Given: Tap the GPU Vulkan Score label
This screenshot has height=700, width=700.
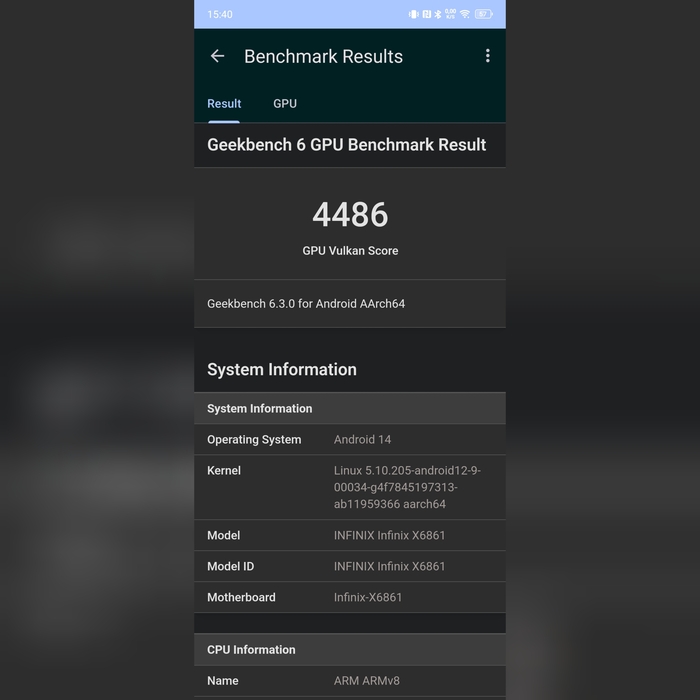Looking at the screenshot, I should pyautogui.click(x=350, y=251).
